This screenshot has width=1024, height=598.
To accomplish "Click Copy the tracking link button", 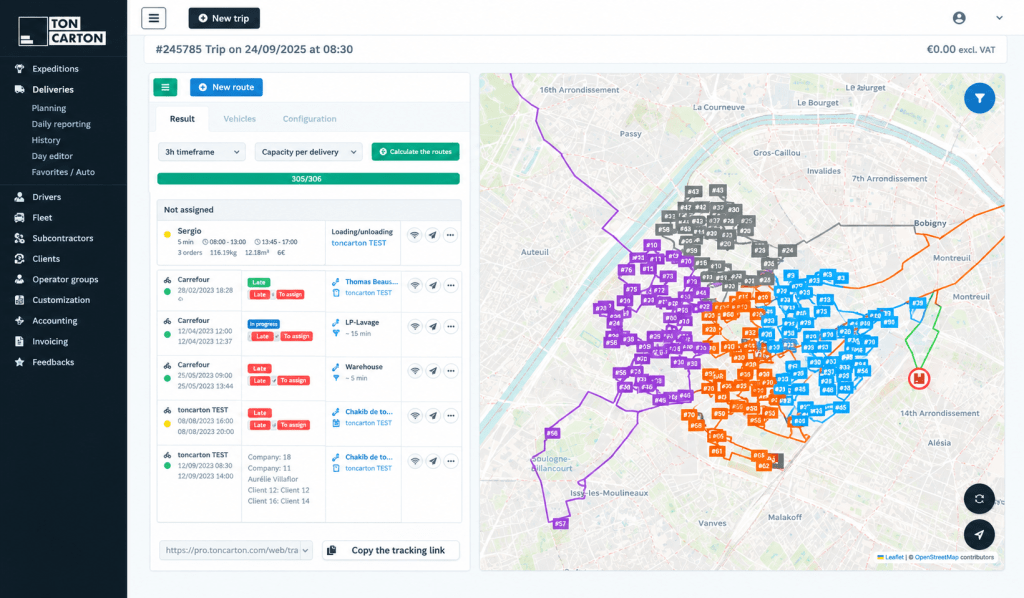I will pos(391,550).
